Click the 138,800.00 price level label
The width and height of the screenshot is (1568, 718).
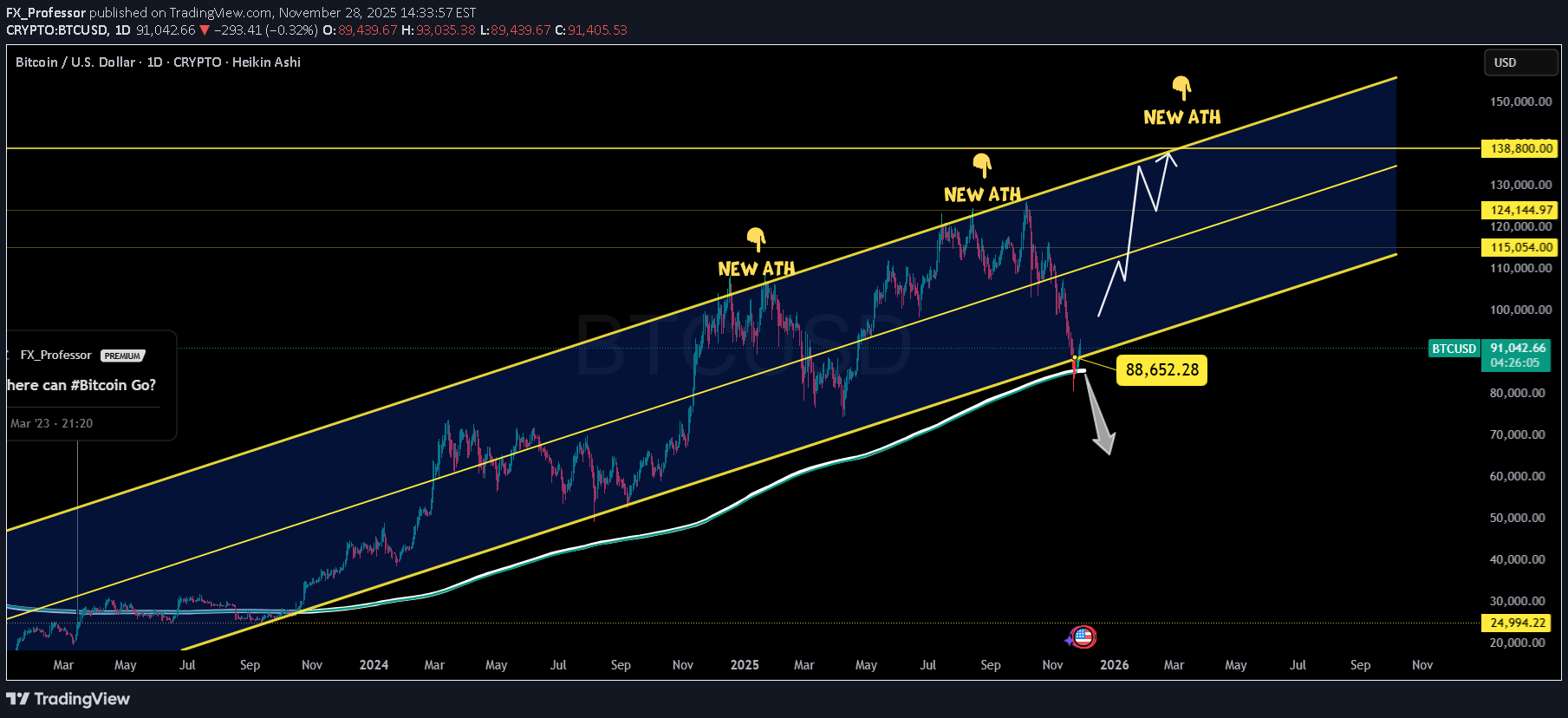[x=1520, y=148]
